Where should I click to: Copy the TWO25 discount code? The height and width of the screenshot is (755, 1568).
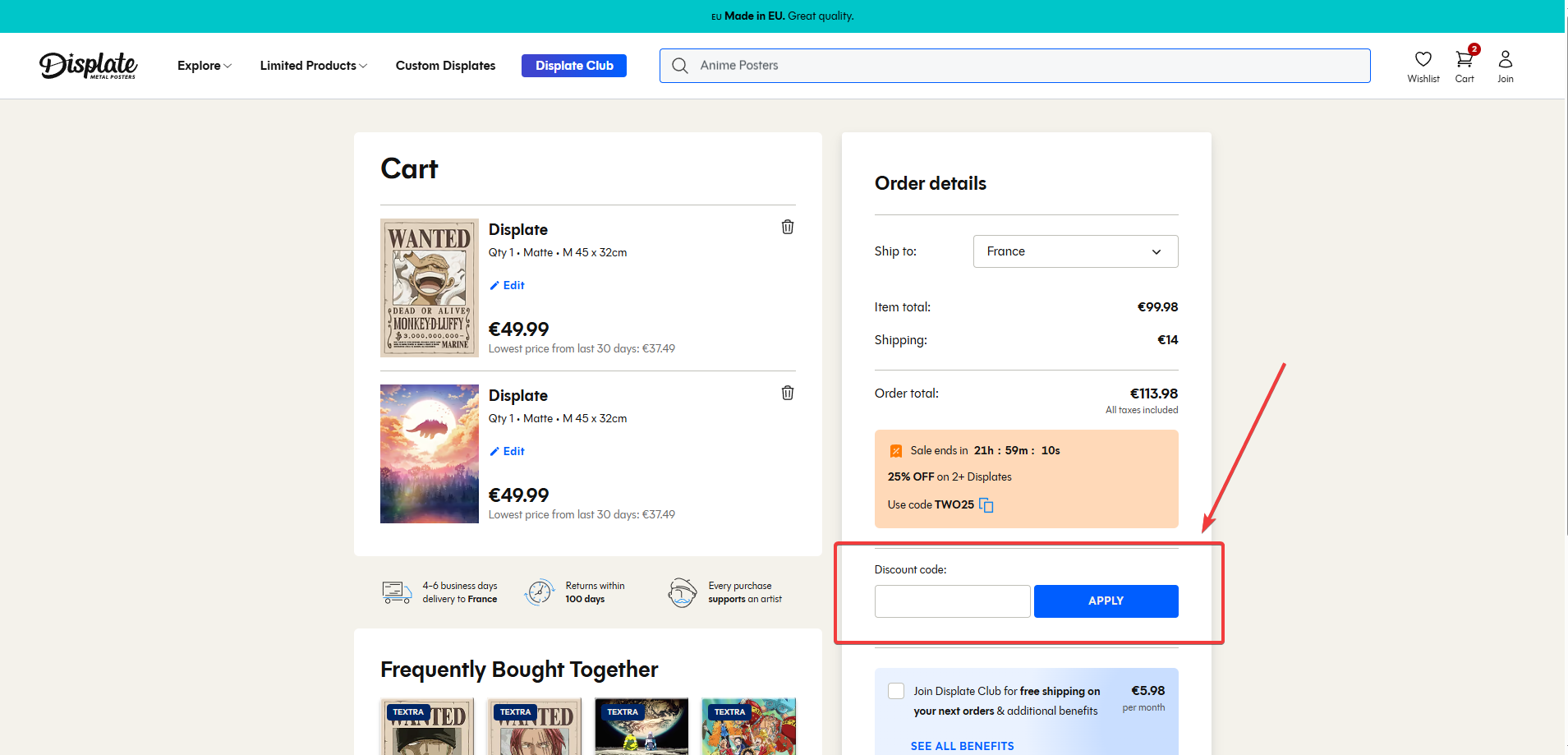point(986,505)
